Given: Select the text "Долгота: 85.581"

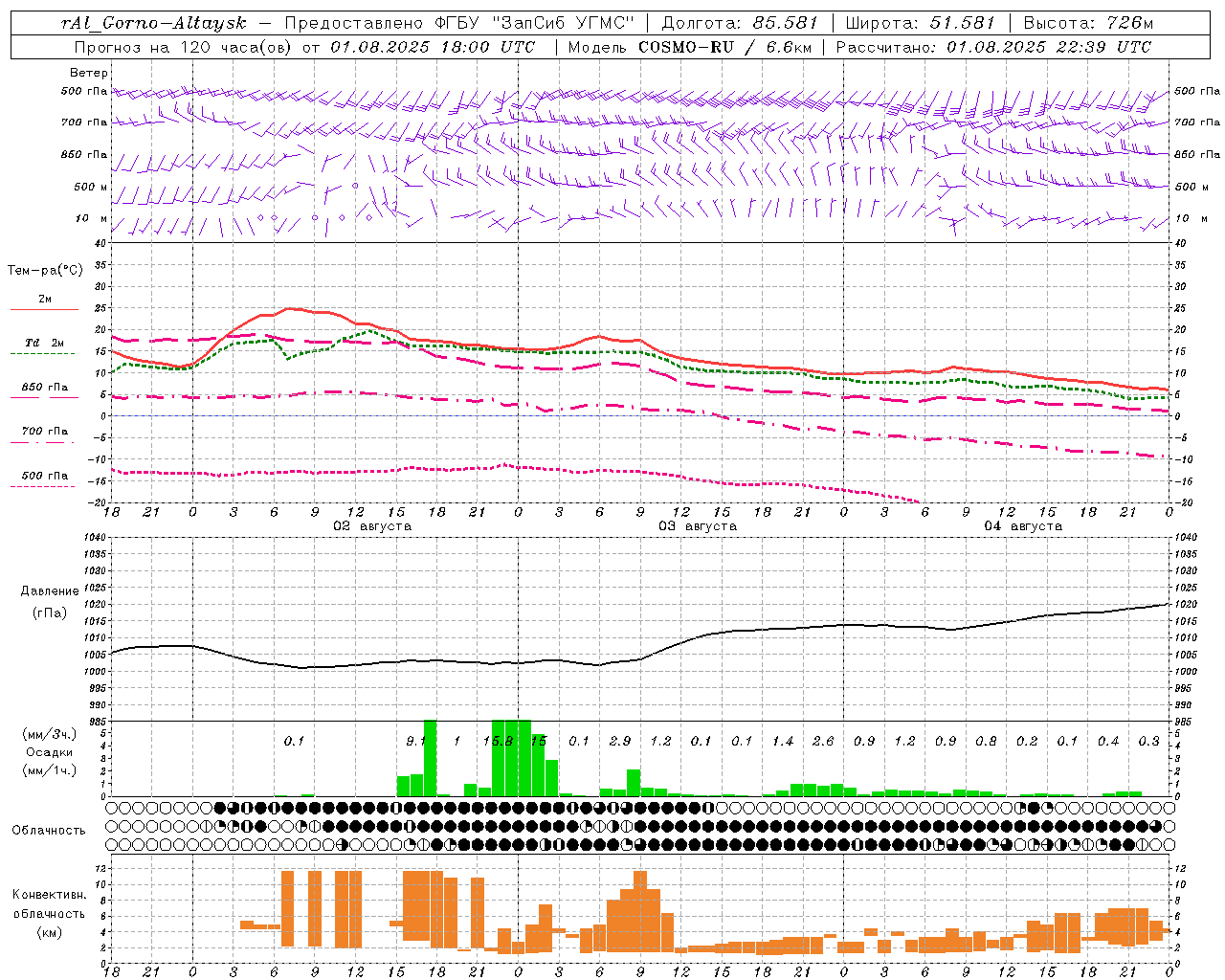Looking at the screenshot, I should coord(740,23).
